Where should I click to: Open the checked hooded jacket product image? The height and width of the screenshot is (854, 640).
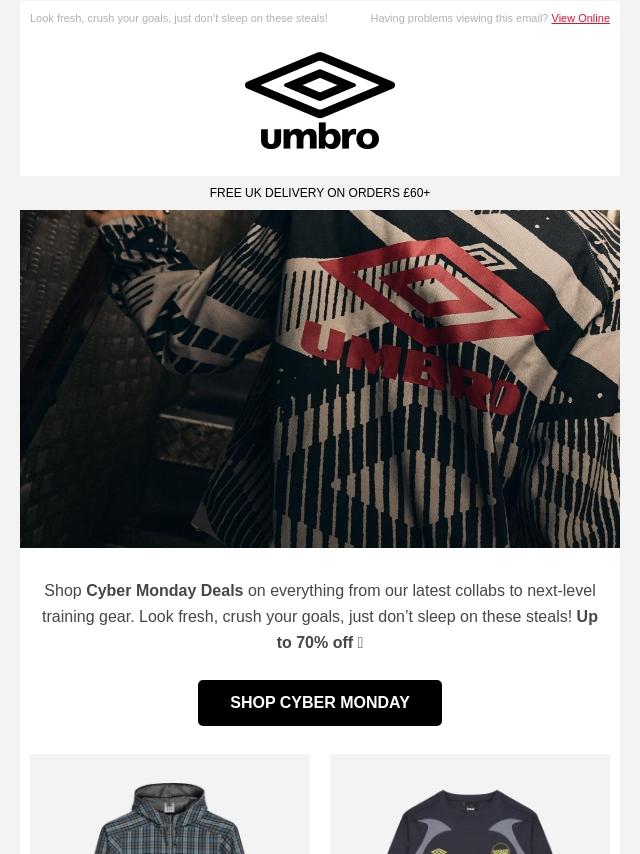point(170,804)
